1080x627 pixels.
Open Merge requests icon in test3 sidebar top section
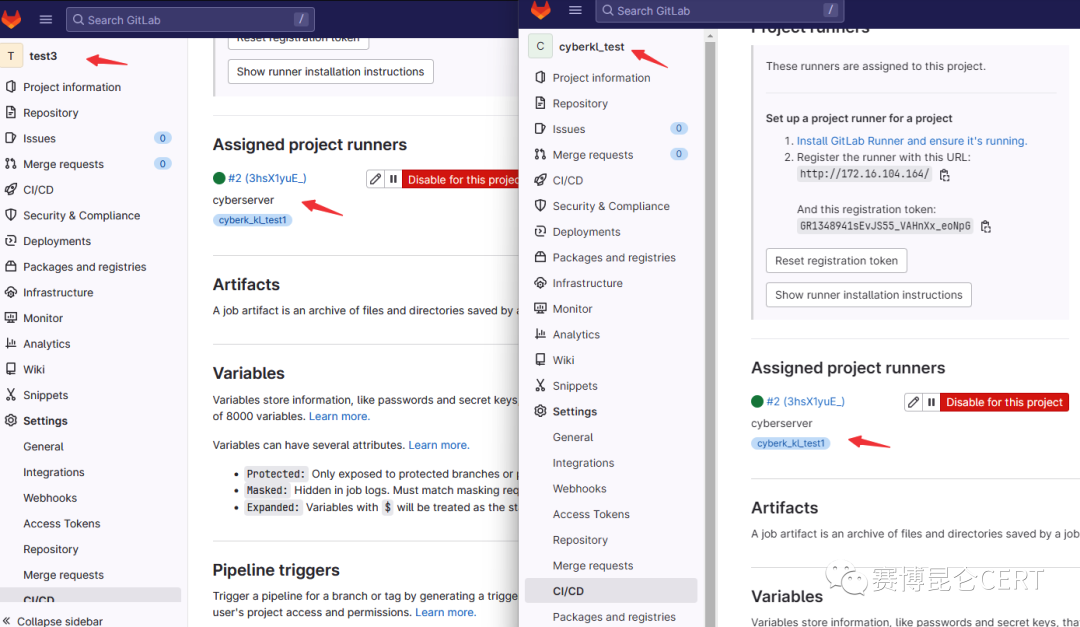[10, 163]
